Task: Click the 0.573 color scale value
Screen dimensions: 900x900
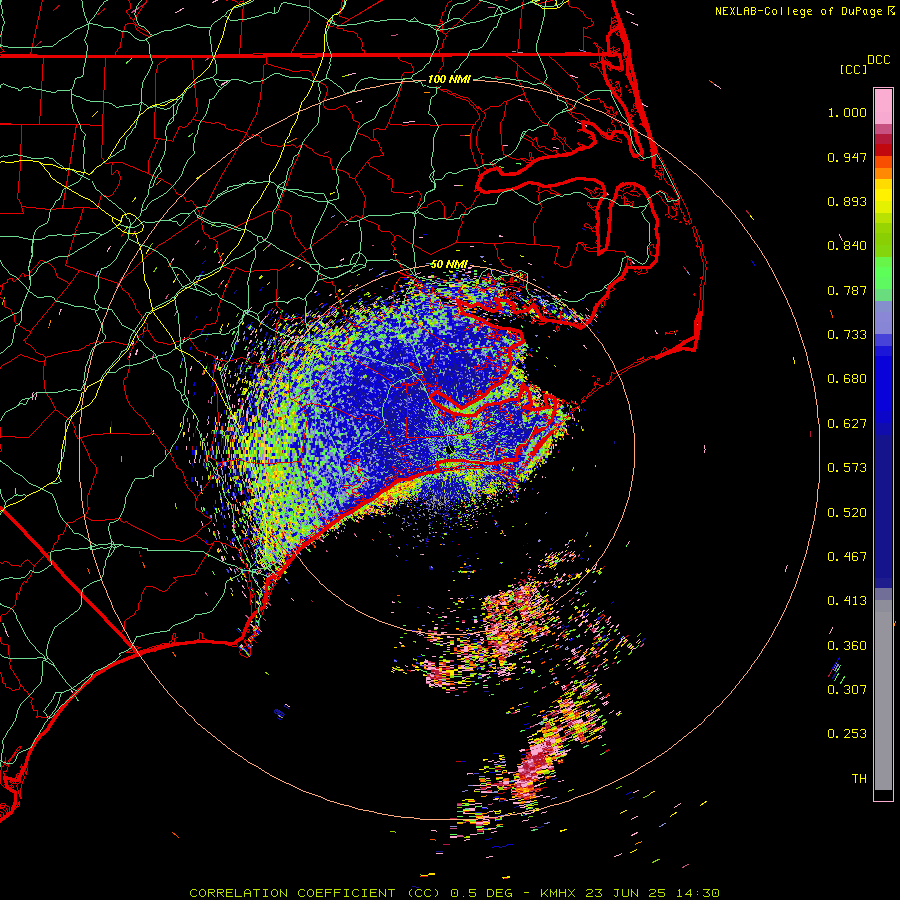Action: [x=847, y=468]
